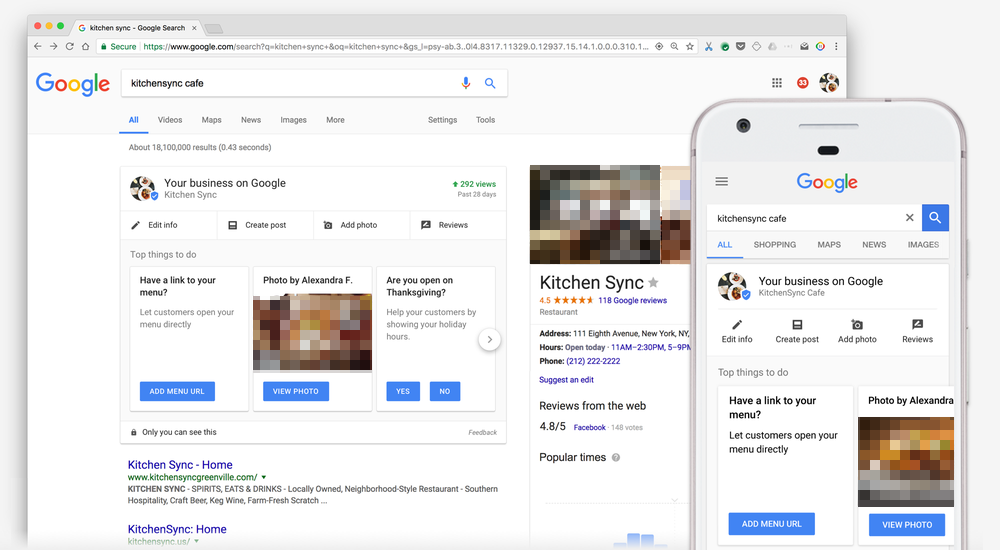The image size is (1000, 550).
Task: Click Create post in the business panel
Action: point(257,225)
